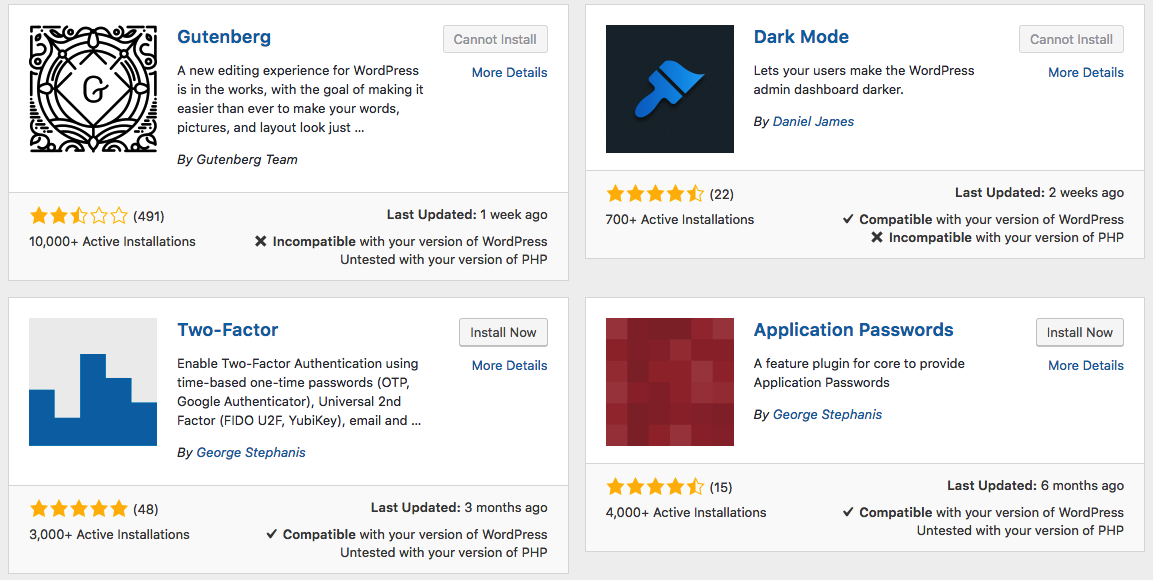
Task: Click '4,000+ Active Installations' text
Action: (x=686, y=512)
